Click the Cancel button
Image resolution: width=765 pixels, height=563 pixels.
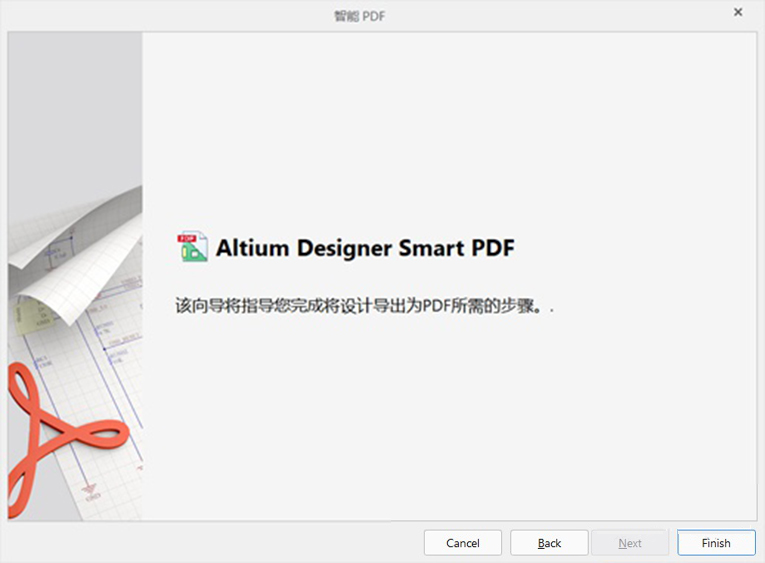click(x=463, y=543)
